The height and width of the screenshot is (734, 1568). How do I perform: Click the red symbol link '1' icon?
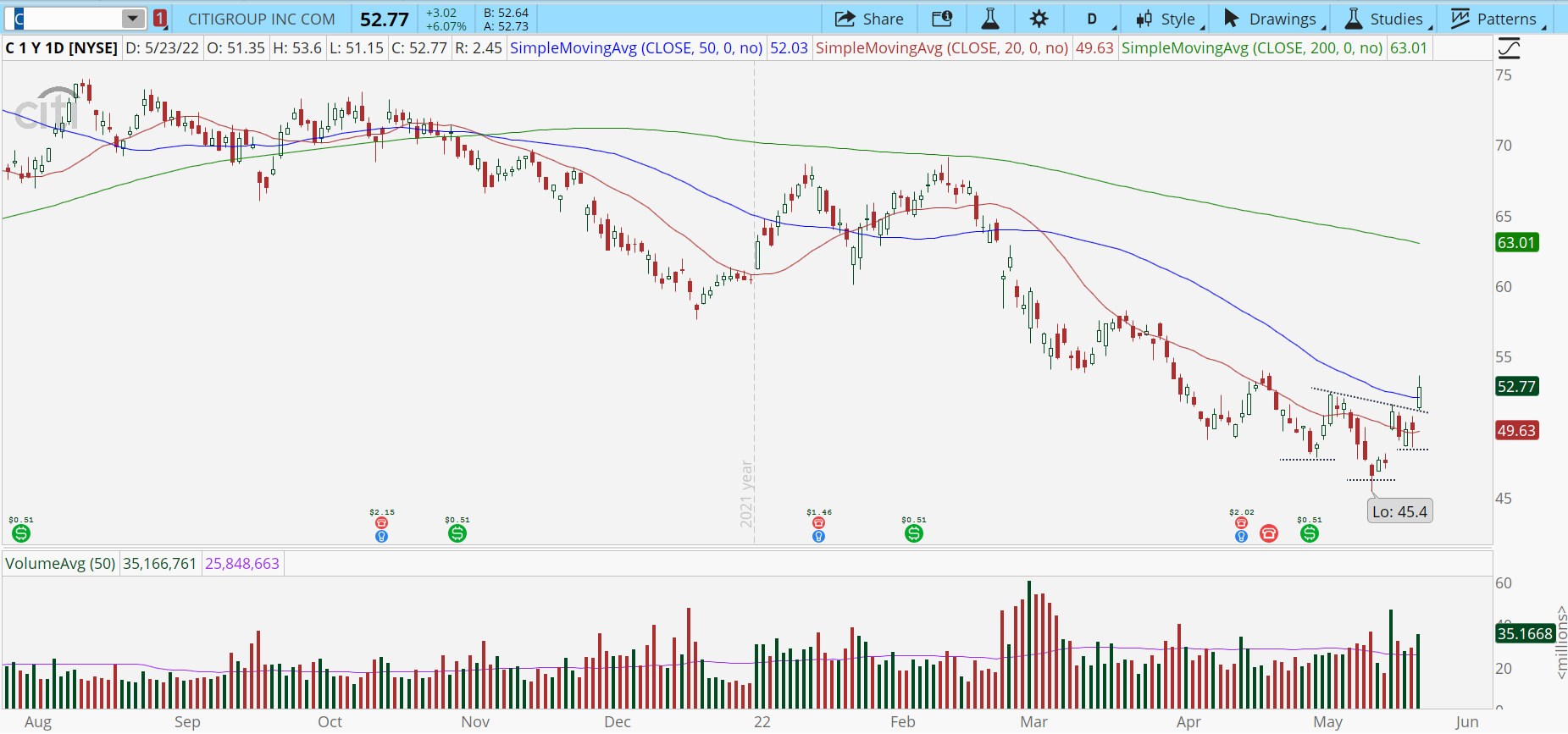pyautogui.click(x=160, y=19)
